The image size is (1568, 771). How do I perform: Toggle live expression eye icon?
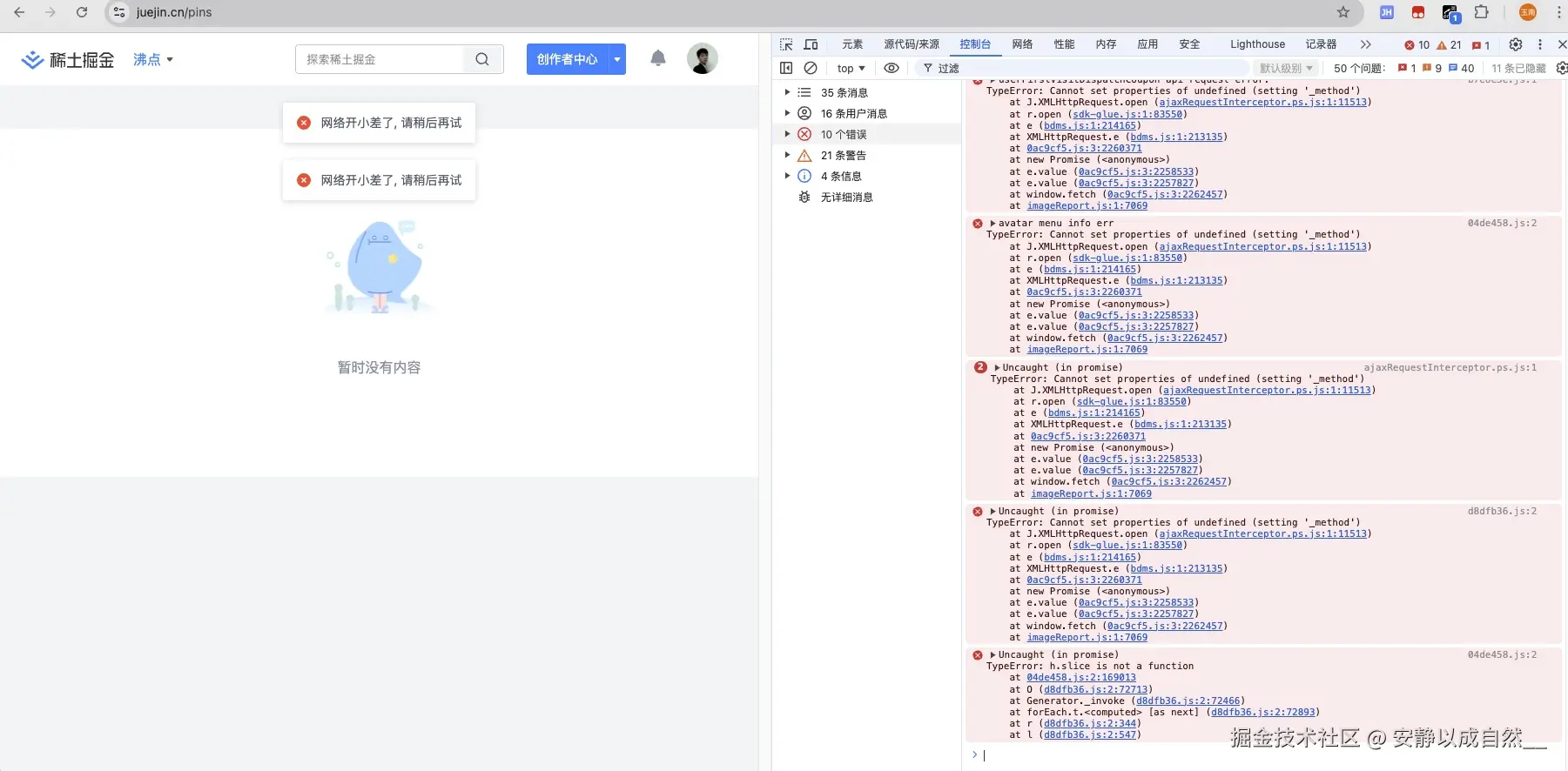pyautogui.click(x=892, y=68)
